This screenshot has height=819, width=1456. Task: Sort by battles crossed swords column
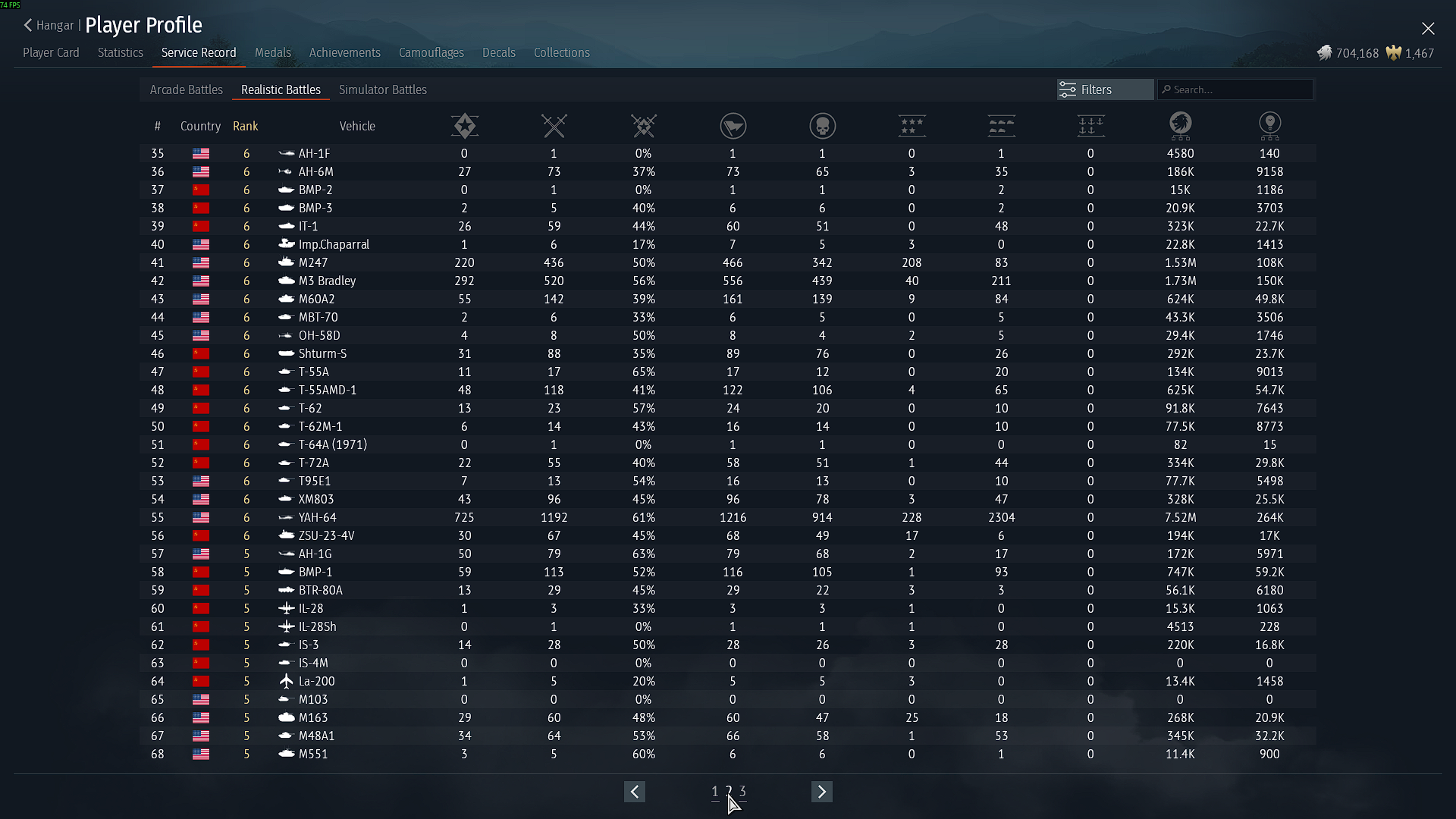click(x=554, y=126)
